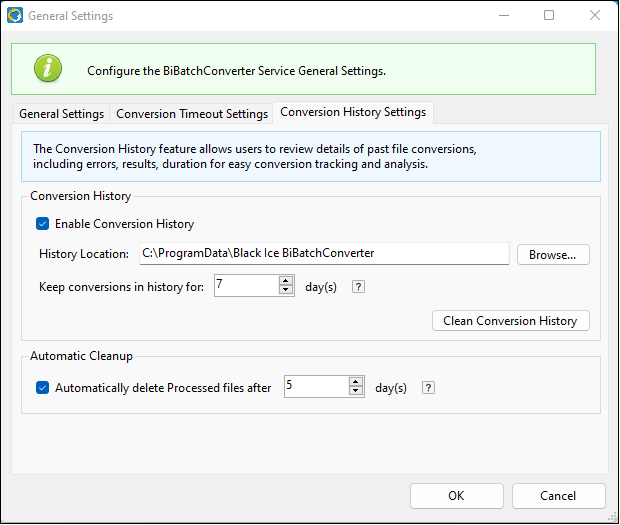Discard changes with Cancel button
620x525 pixels.
pyautogui.click(x=558, y=496)
